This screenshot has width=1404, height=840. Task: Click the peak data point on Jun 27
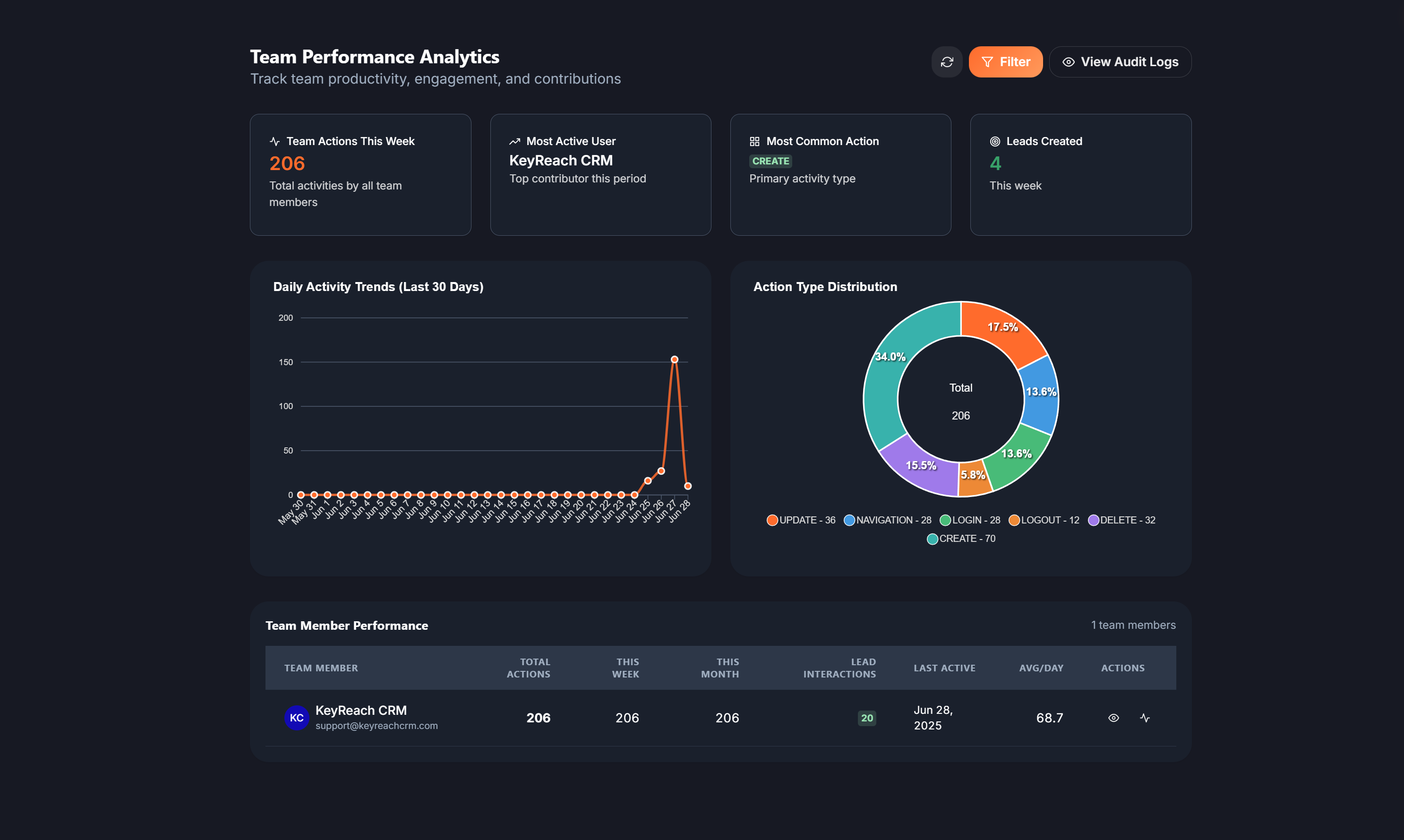click(674, 360)
